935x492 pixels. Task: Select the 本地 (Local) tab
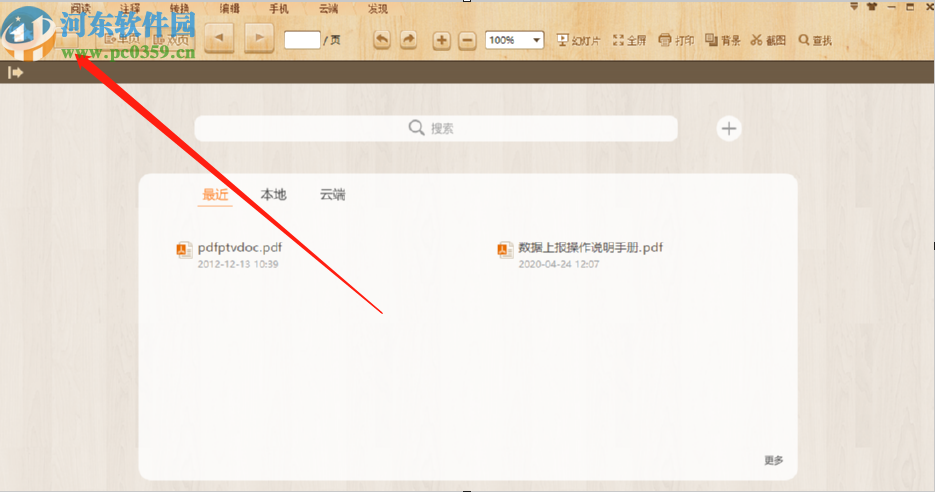(274, 194)
